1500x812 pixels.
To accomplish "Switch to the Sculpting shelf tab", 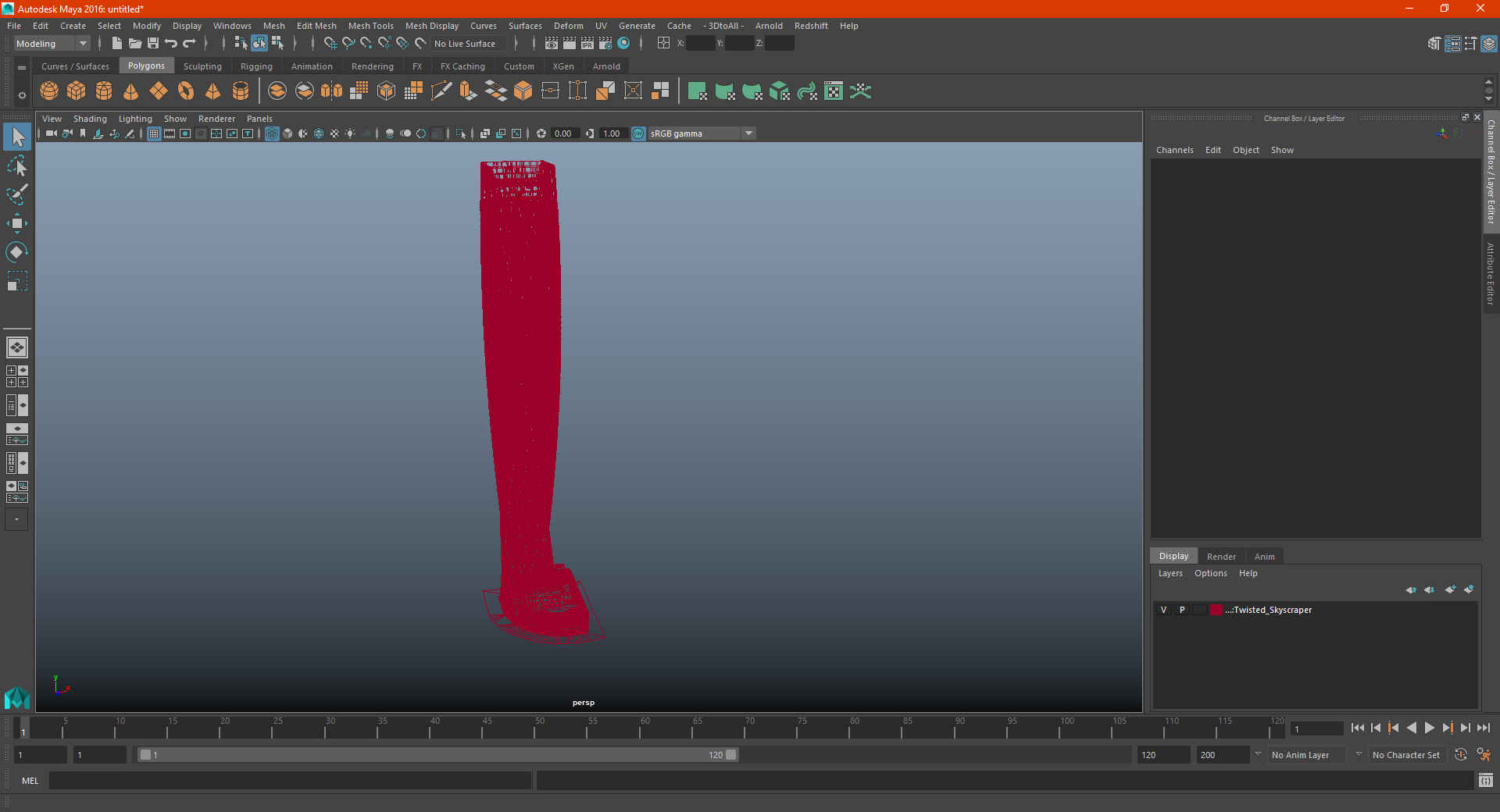I will pos(202,66).
